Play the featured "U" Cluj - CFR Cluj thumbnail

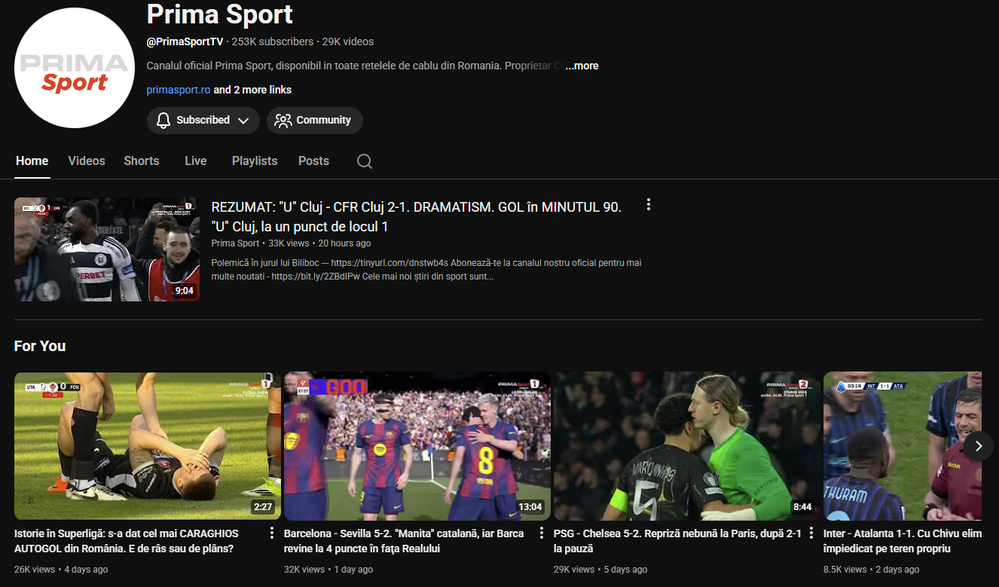[107, 249]
